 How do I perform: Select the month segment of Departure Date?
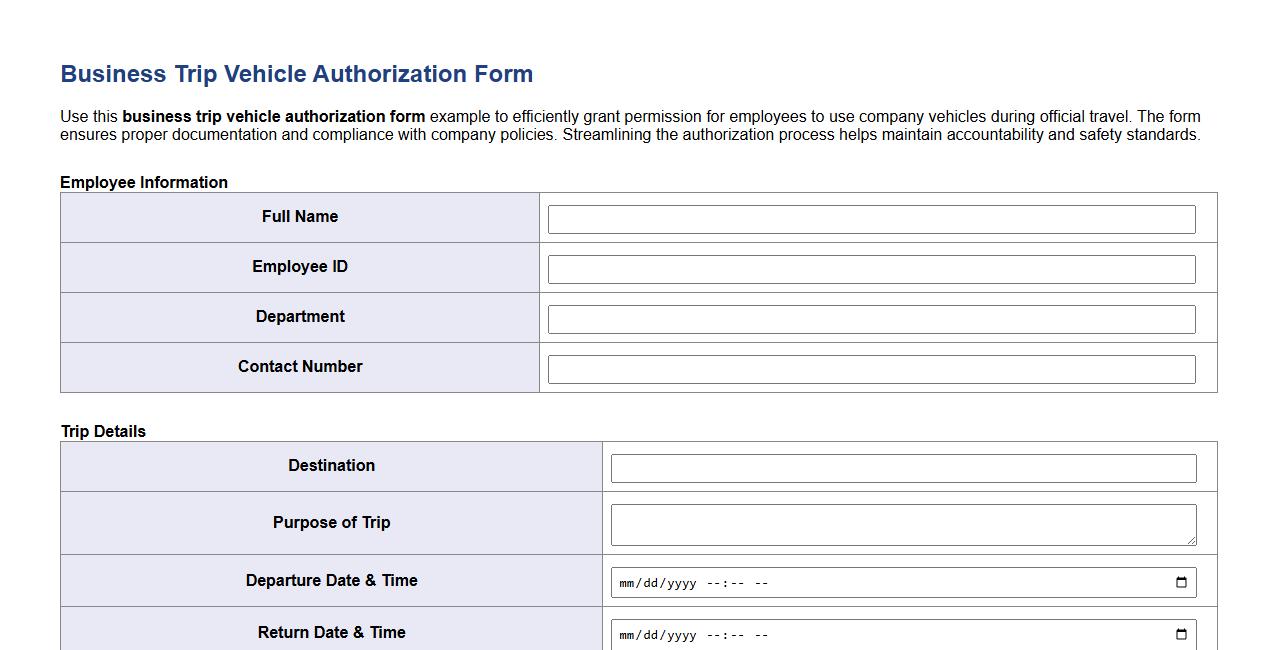pyautogui.click(x=629, y=581)
